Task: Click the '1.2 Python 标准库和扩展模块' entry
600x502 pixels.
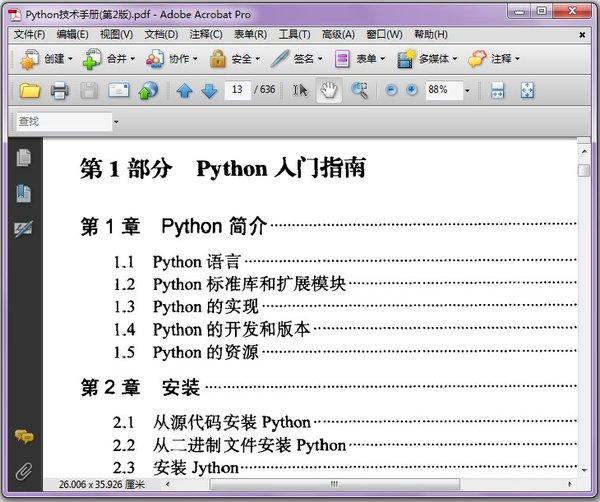Action: pos(230,284)
